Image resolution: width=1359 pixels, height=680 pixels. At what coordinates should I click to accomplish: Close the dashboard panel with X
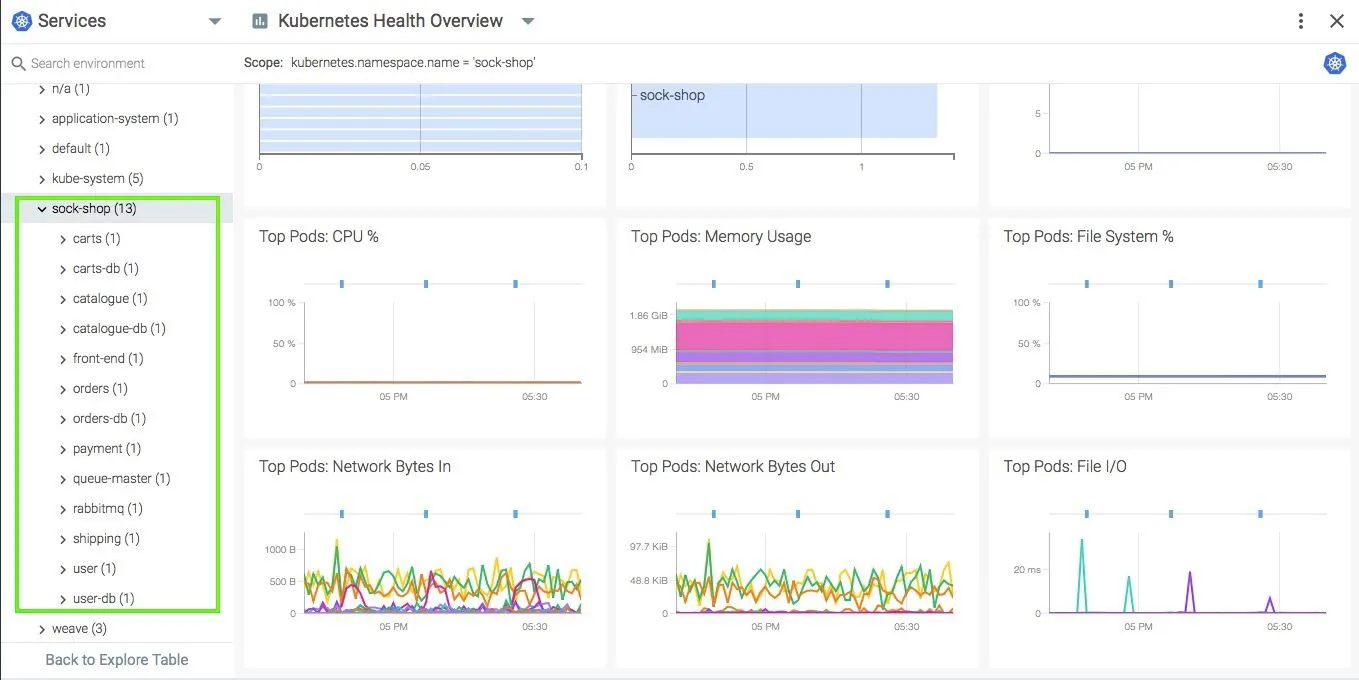tap(1336, 21)
